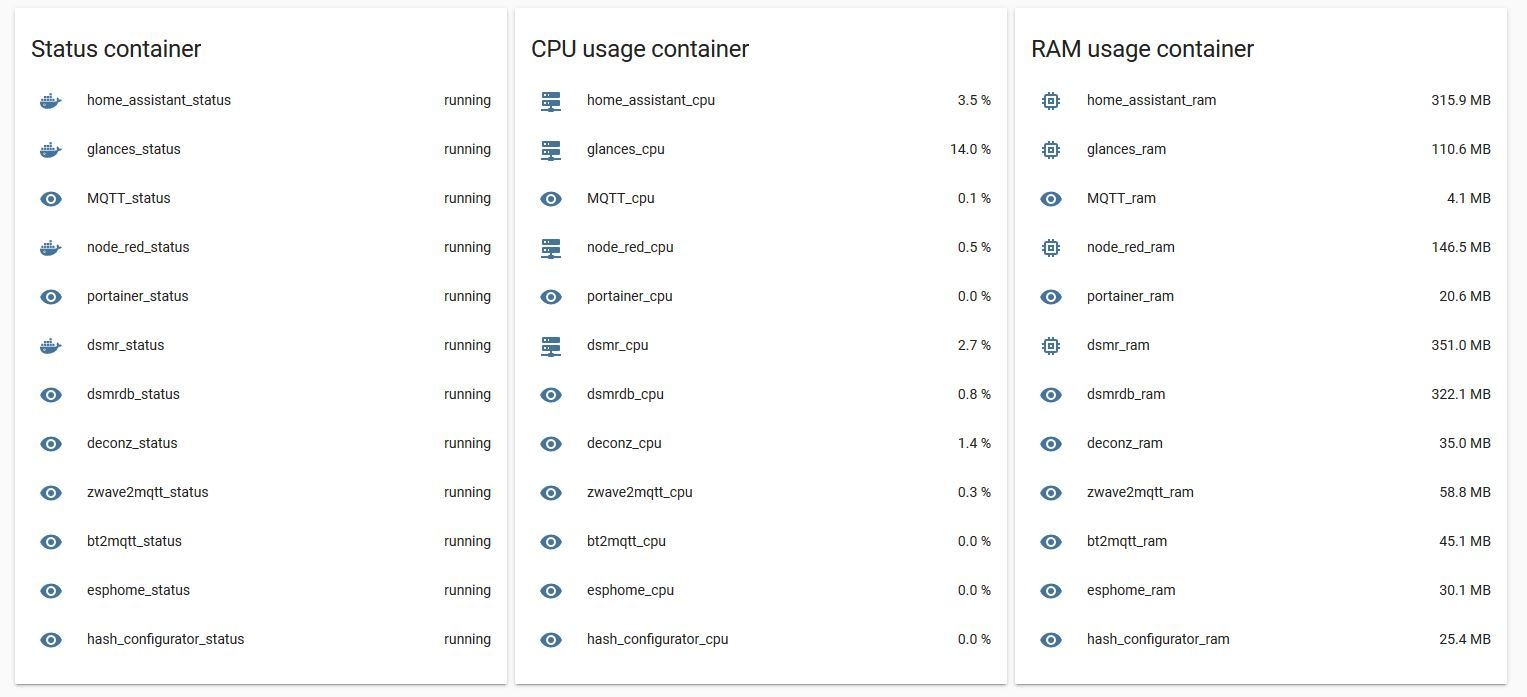This screenshot has width=1527, height=697.
Task: Open the glances_cpu entity details
Action: click(625, 149)
